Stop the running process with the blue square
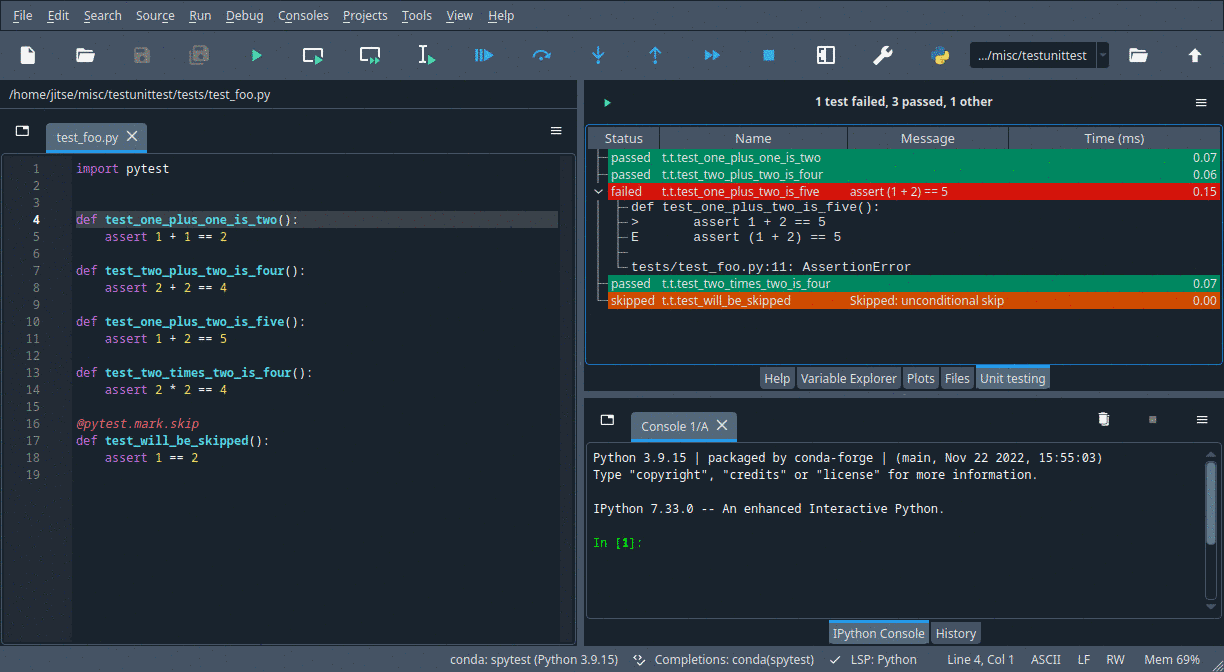Image resolution: width=1224 pixels, height=672 pixels. [767, 55]
